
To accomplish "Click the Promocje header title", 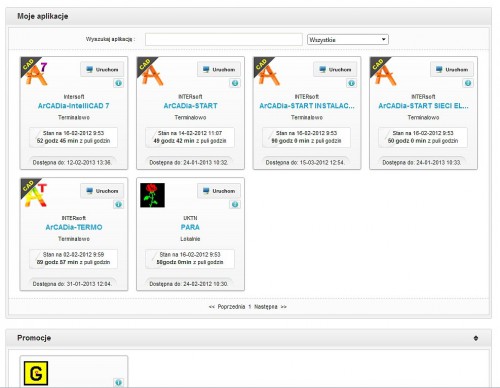I will coord(34,338).
